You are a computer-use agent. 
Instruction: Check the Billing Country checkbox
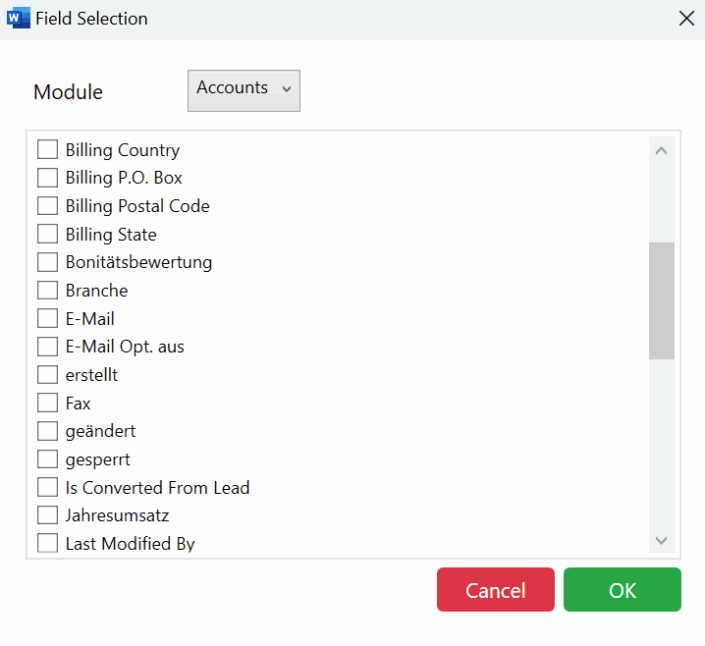point(47,149)
